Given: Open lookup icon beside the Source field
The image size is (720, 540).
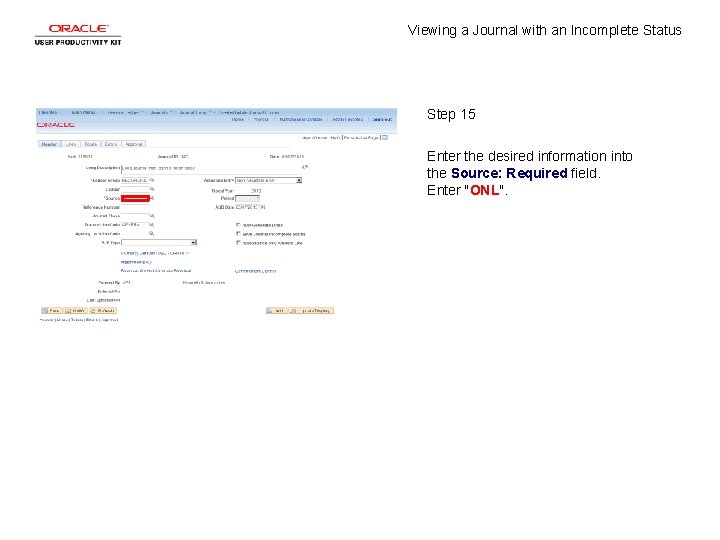Looking at the screenshot, I should coord(152,198).
